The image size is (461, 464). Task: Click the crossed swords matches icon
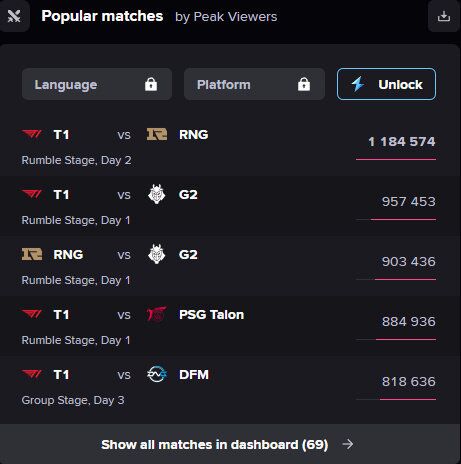14,16
